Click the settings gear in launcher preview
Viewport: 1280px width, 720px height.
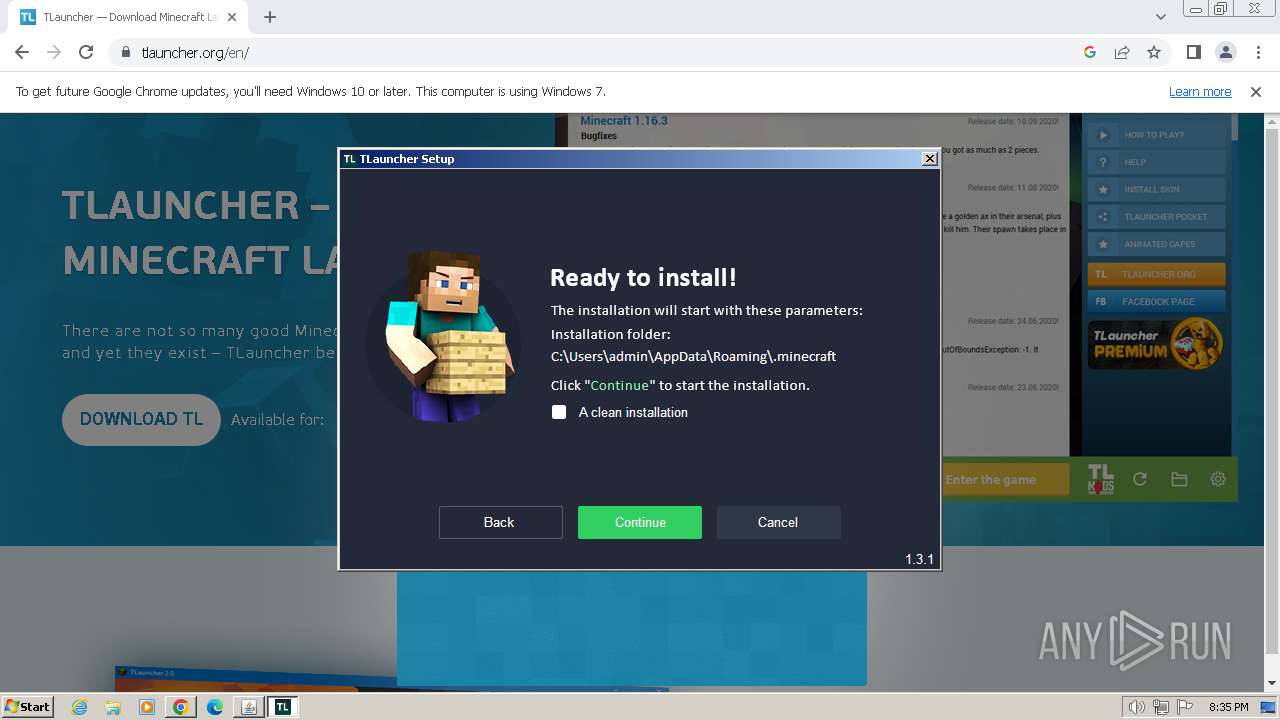point(1218,479)
